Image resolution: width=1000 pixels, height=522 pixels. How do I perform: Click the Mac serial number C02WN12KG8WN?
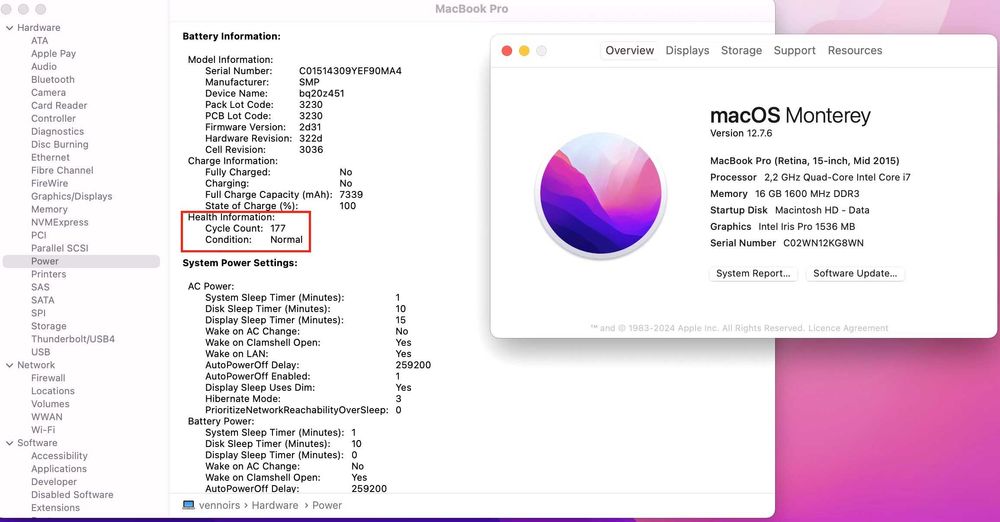[823, 243]
